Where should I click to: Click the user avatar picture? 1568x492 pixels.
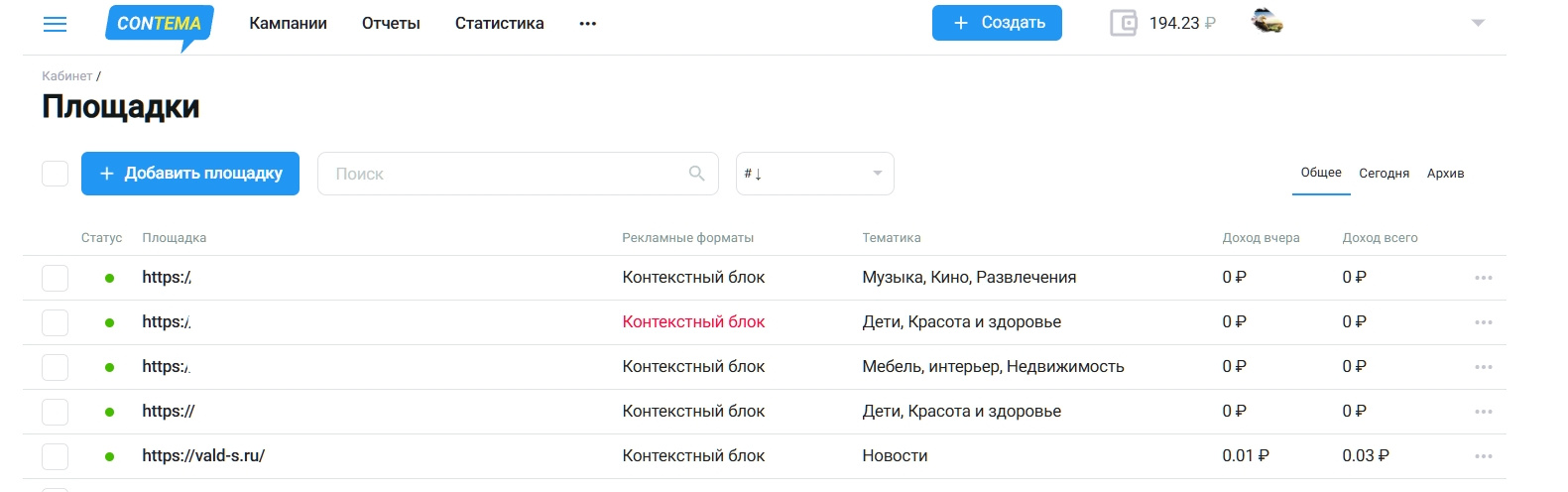pos(1266,21)
